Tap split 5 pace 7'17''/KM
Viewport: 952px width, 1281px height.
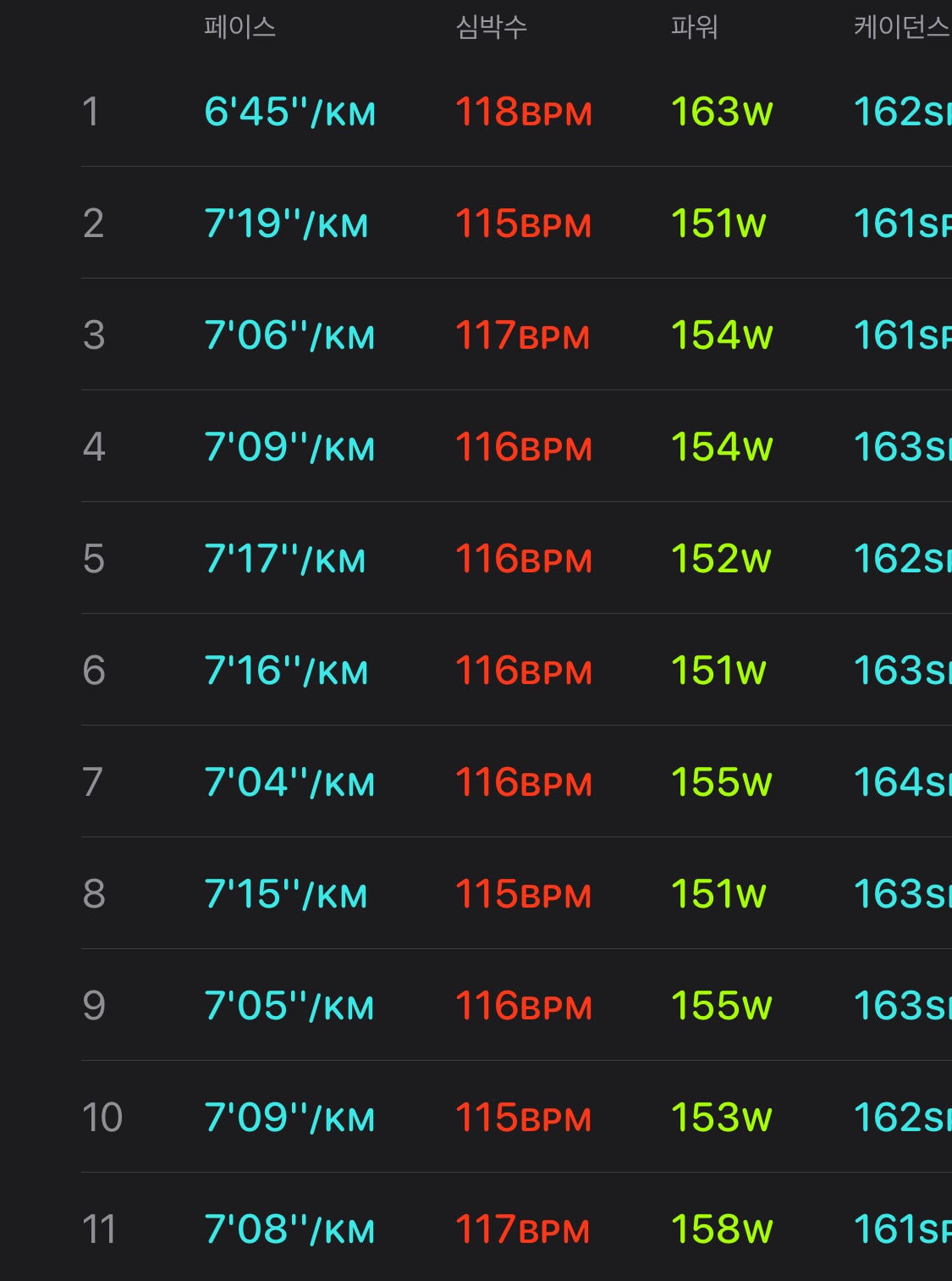click(285, 559)
